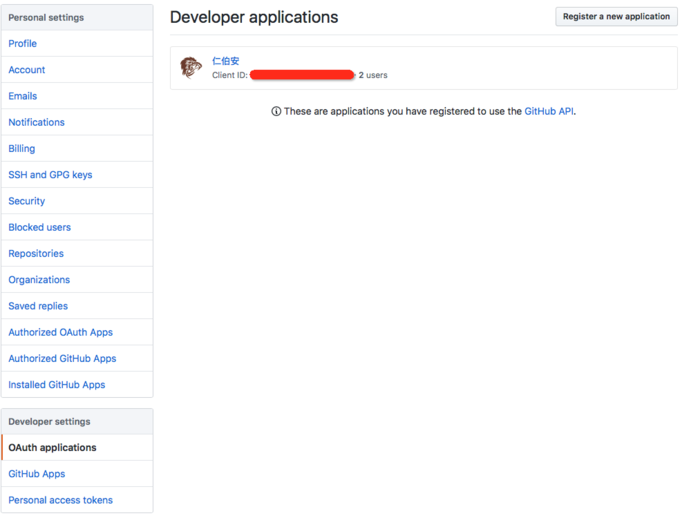View Authorized OAuth Apps
Image resolution: width=700 pixels, height=518 pixels.
click(61, 332)
